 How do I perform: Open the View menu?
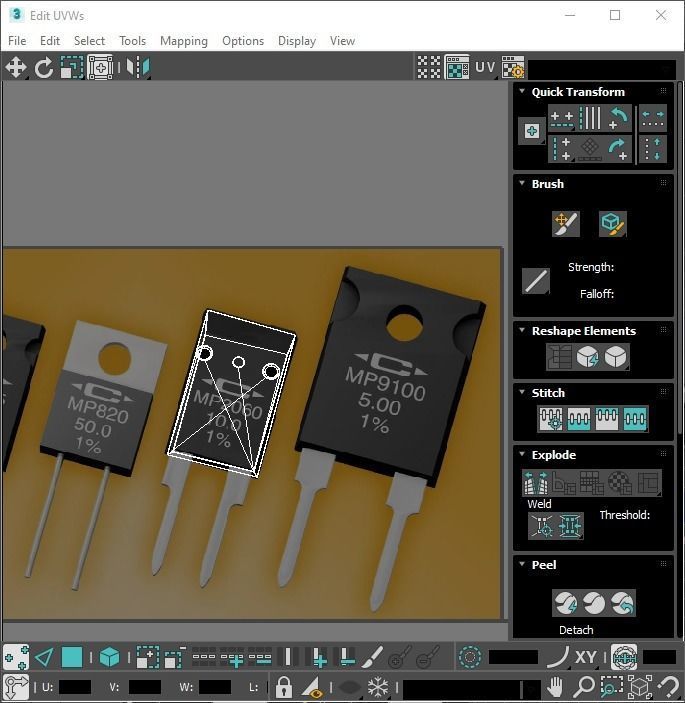342,41
